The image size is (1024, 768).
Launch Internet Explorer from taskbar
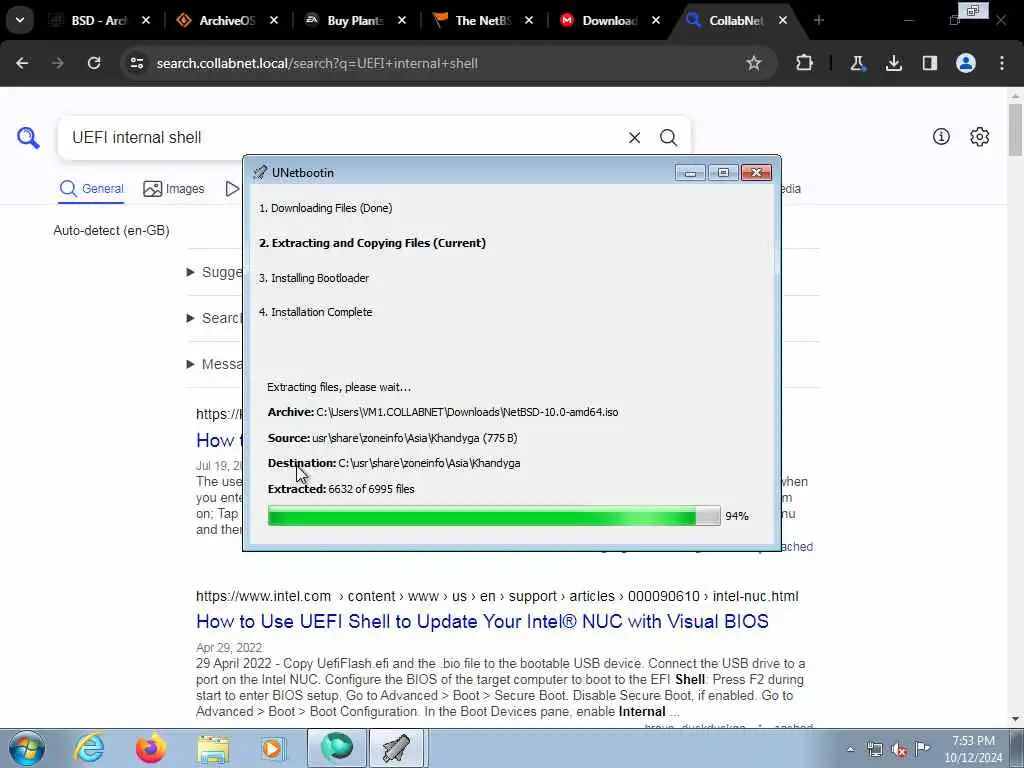tap(89, 748)
